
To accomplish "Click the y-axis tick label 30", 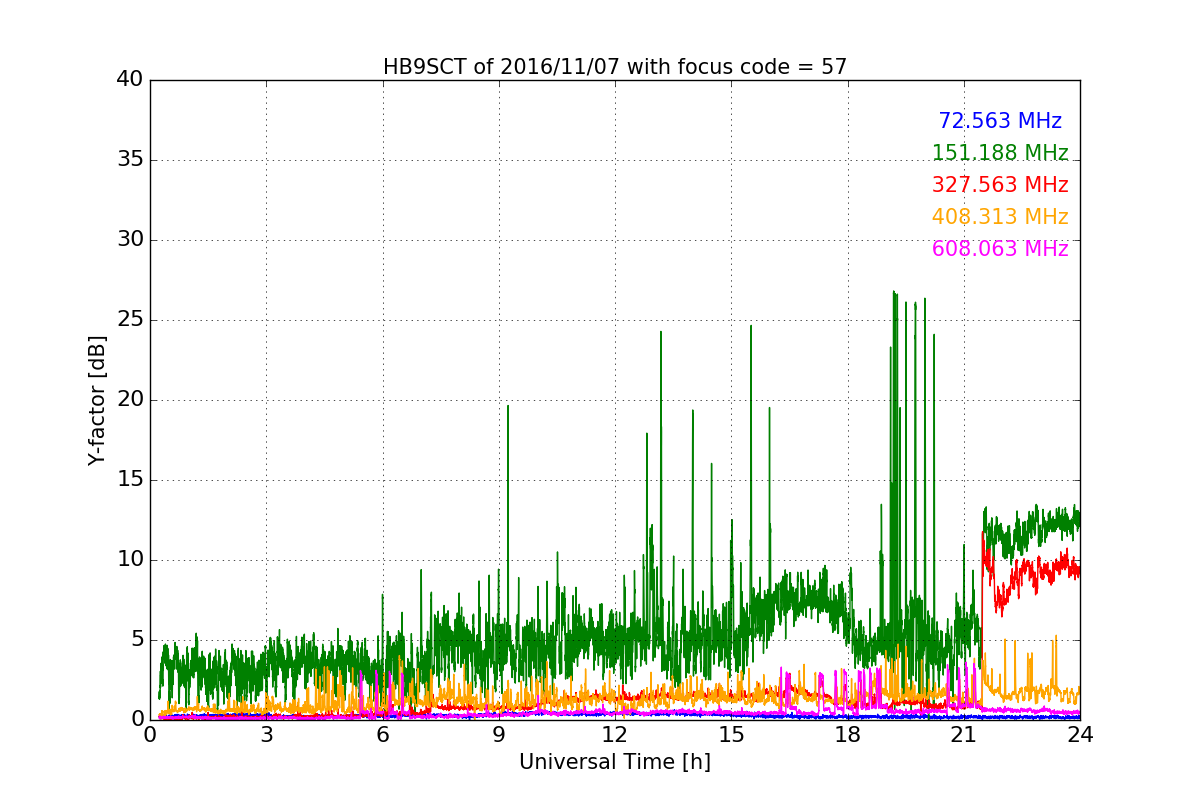I will 130,240.
